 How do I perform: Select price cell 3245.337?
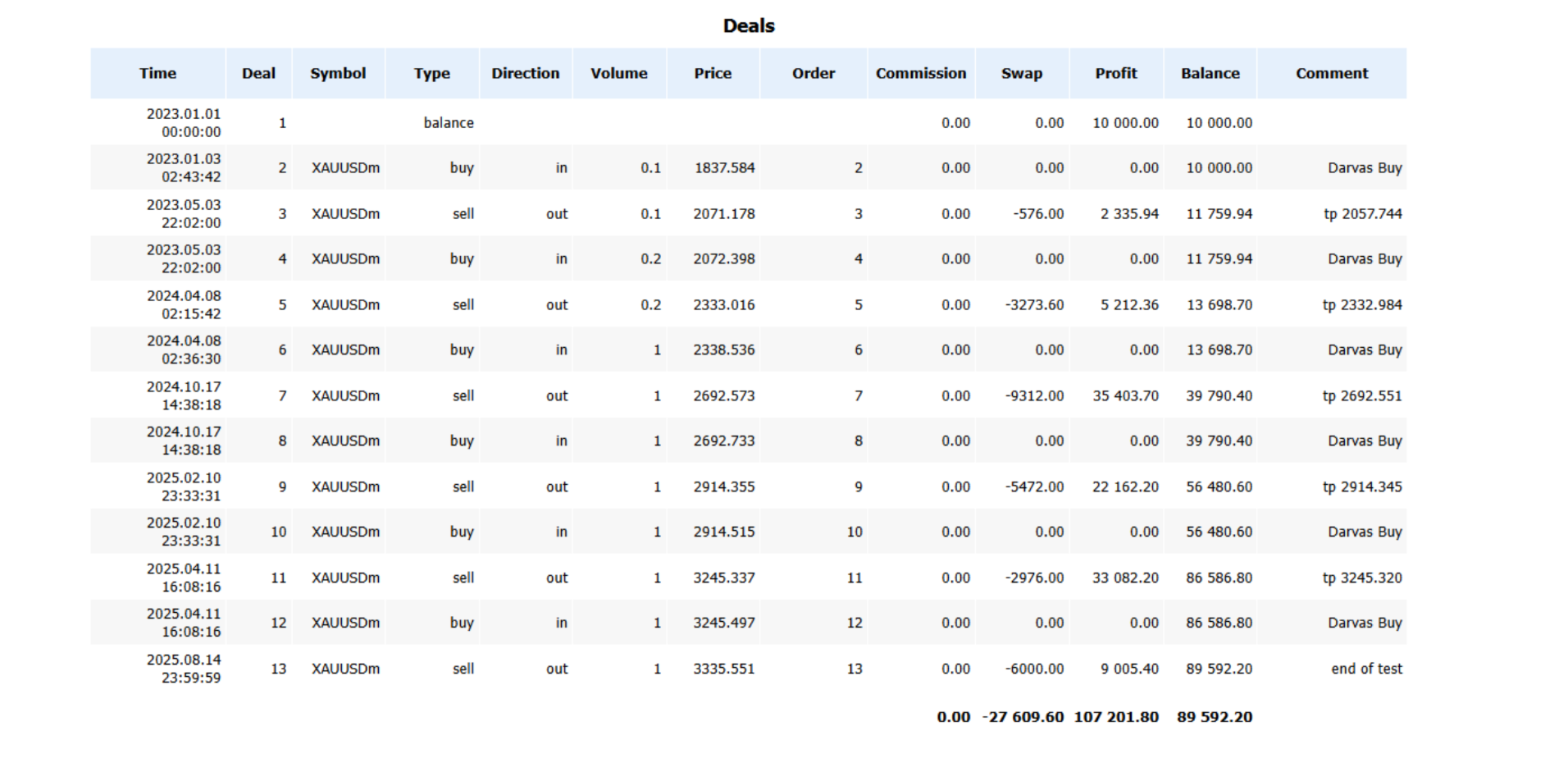tap(724, 578)
